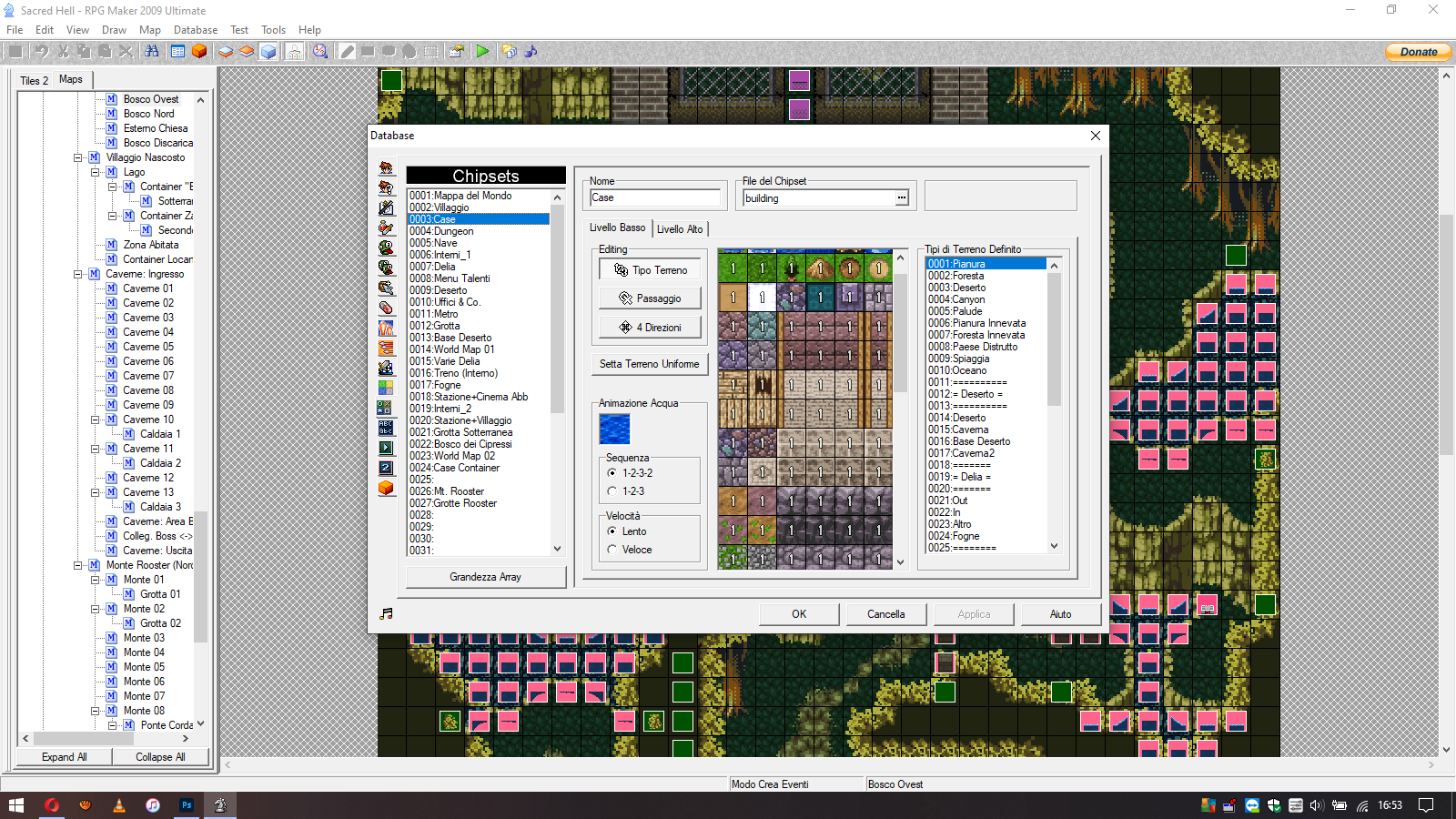The height and width of the screenshot is (819, 1456).
Task: Open the Windows Start menu
Action: tap(16, 805)
